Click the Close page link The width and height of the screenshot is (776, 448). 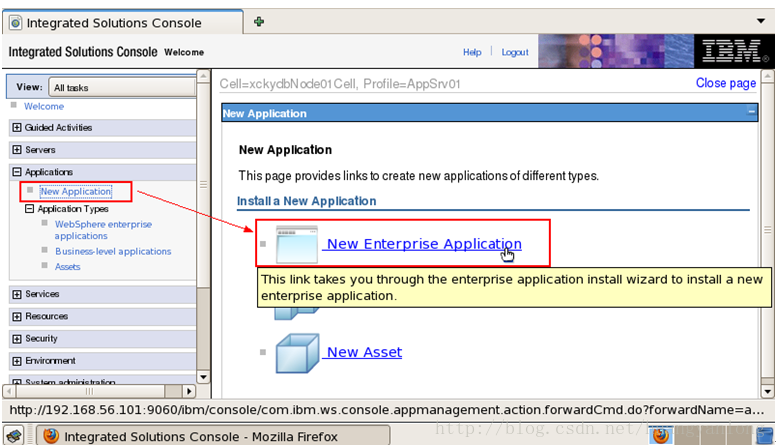(x=726, y=83)
